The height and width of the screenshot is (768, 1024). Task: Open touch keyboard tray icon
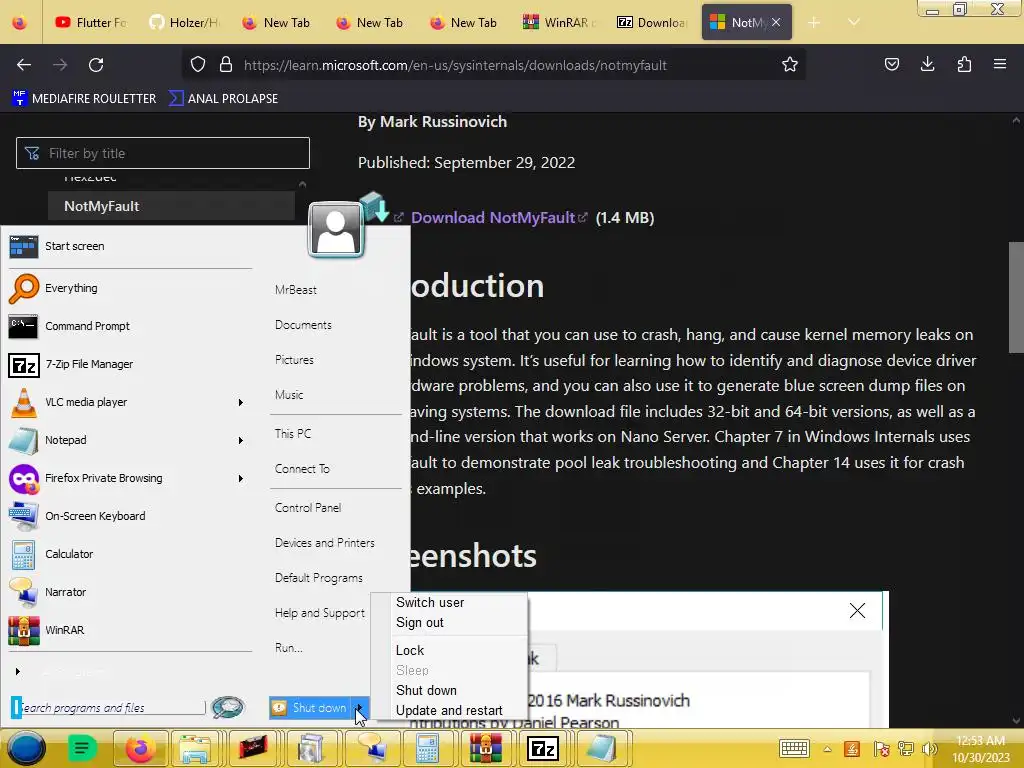(794, 748)
